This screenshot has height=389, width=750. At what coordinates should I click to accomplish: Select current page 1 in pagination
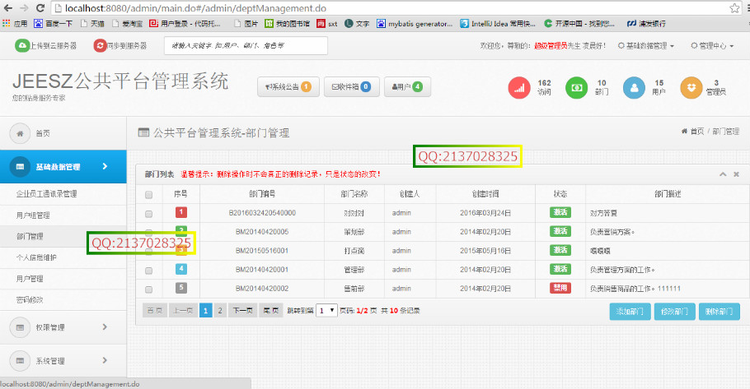click(206, 311)
